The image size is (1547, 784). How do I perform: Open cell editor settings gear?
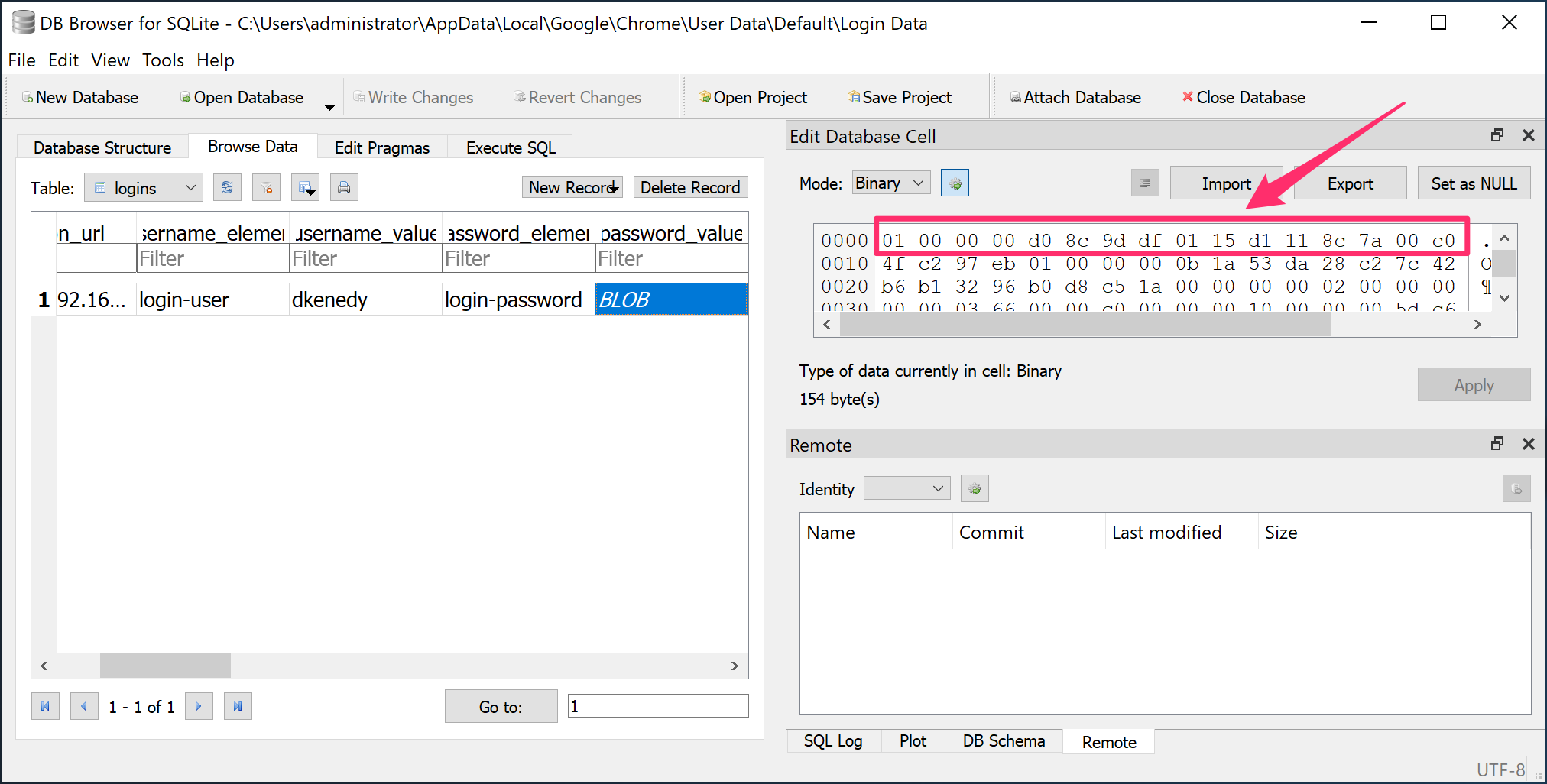(x=954, y=183)
